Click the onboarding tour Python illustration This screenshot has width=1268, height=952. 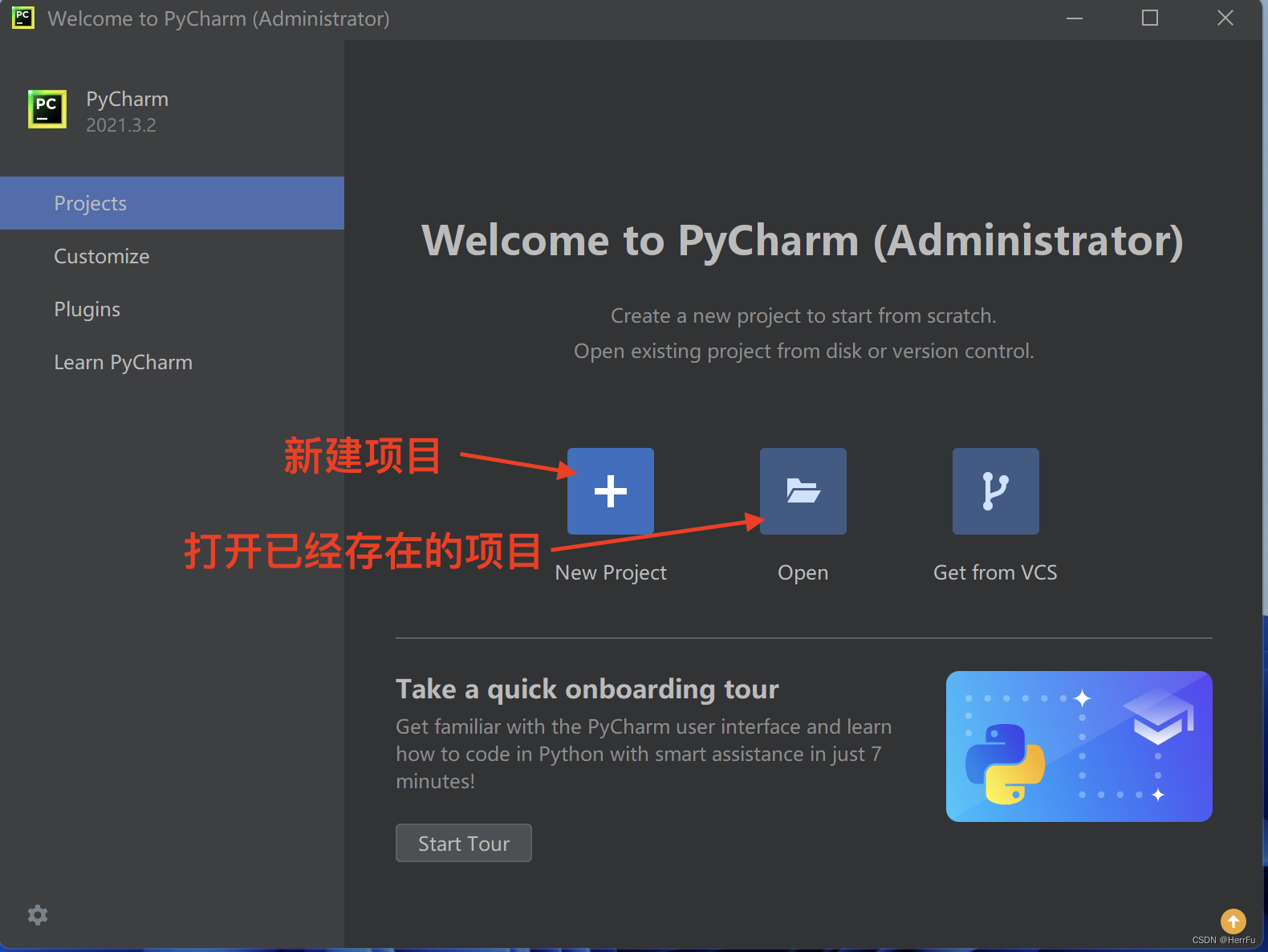[x=1079, y=747]
